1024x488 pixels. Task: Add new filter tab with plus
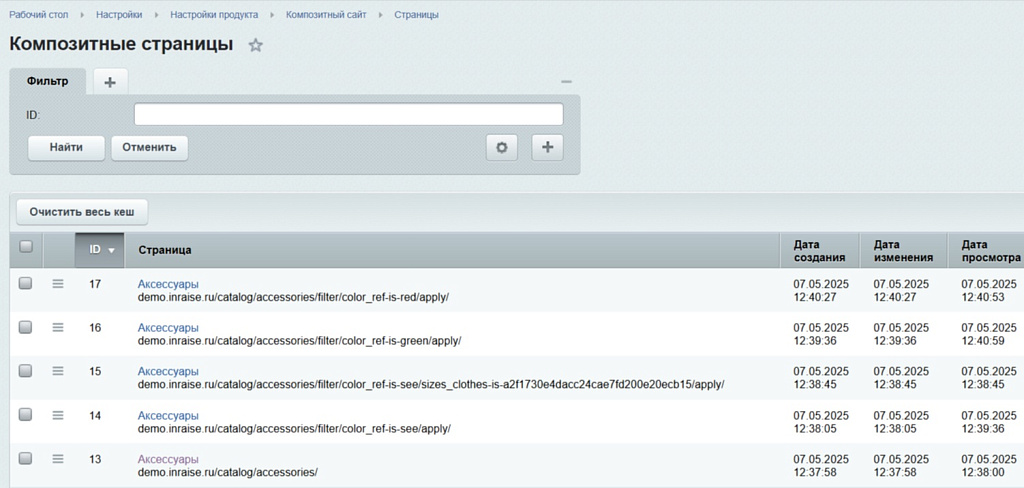pyautogui.click(x=110, y=82)
